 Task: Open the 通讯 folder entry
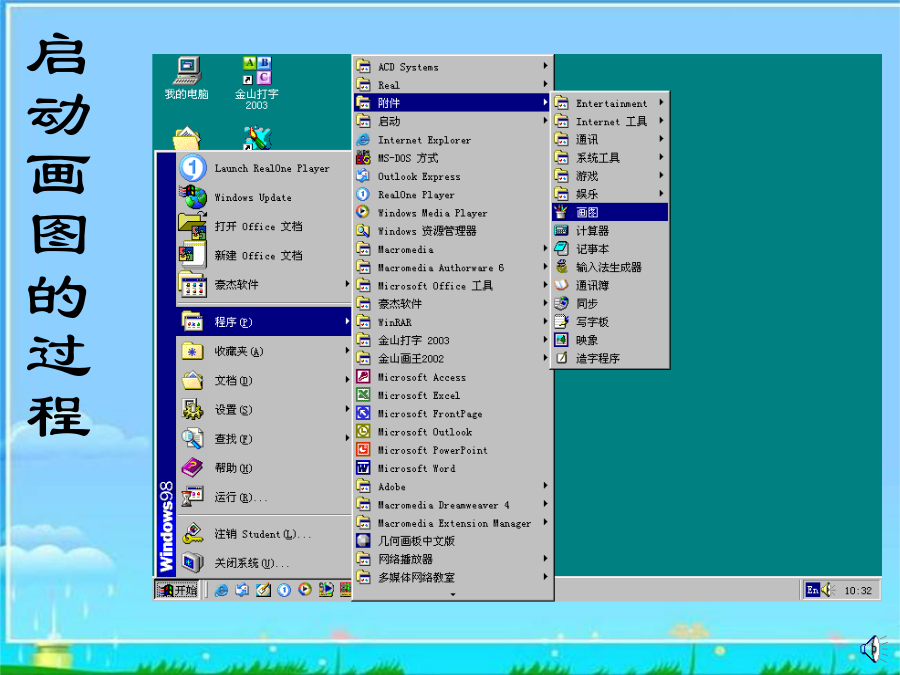[x=610, y=139]
